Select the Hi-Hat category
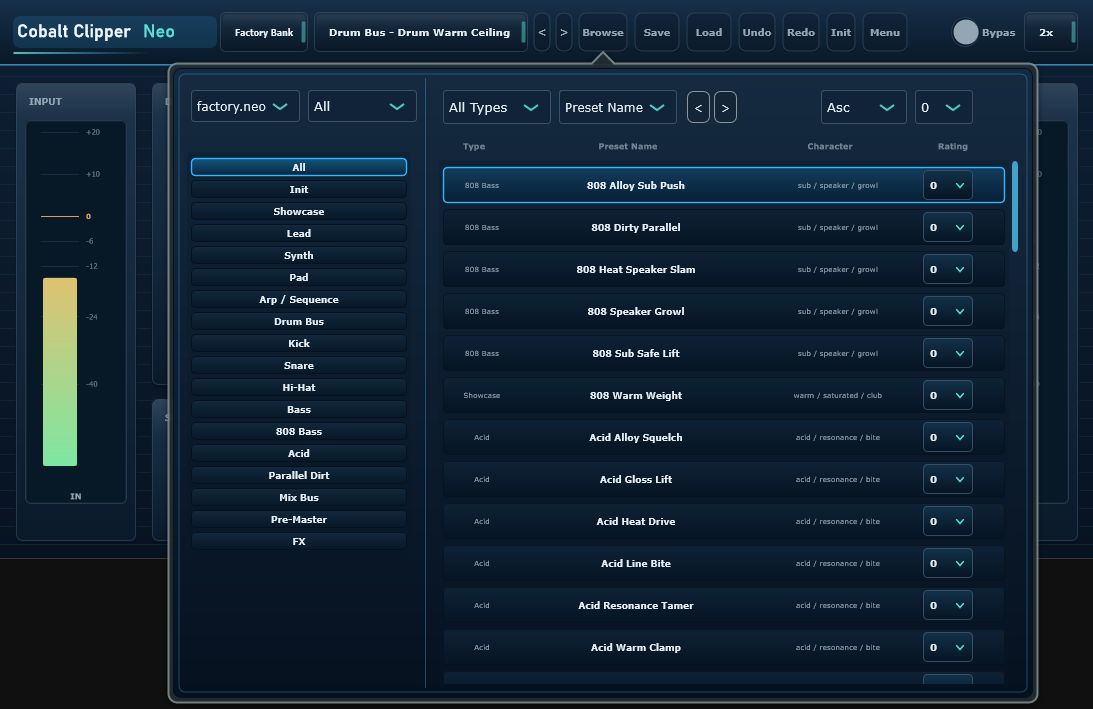1093x709 pixels. click(298, 388)
